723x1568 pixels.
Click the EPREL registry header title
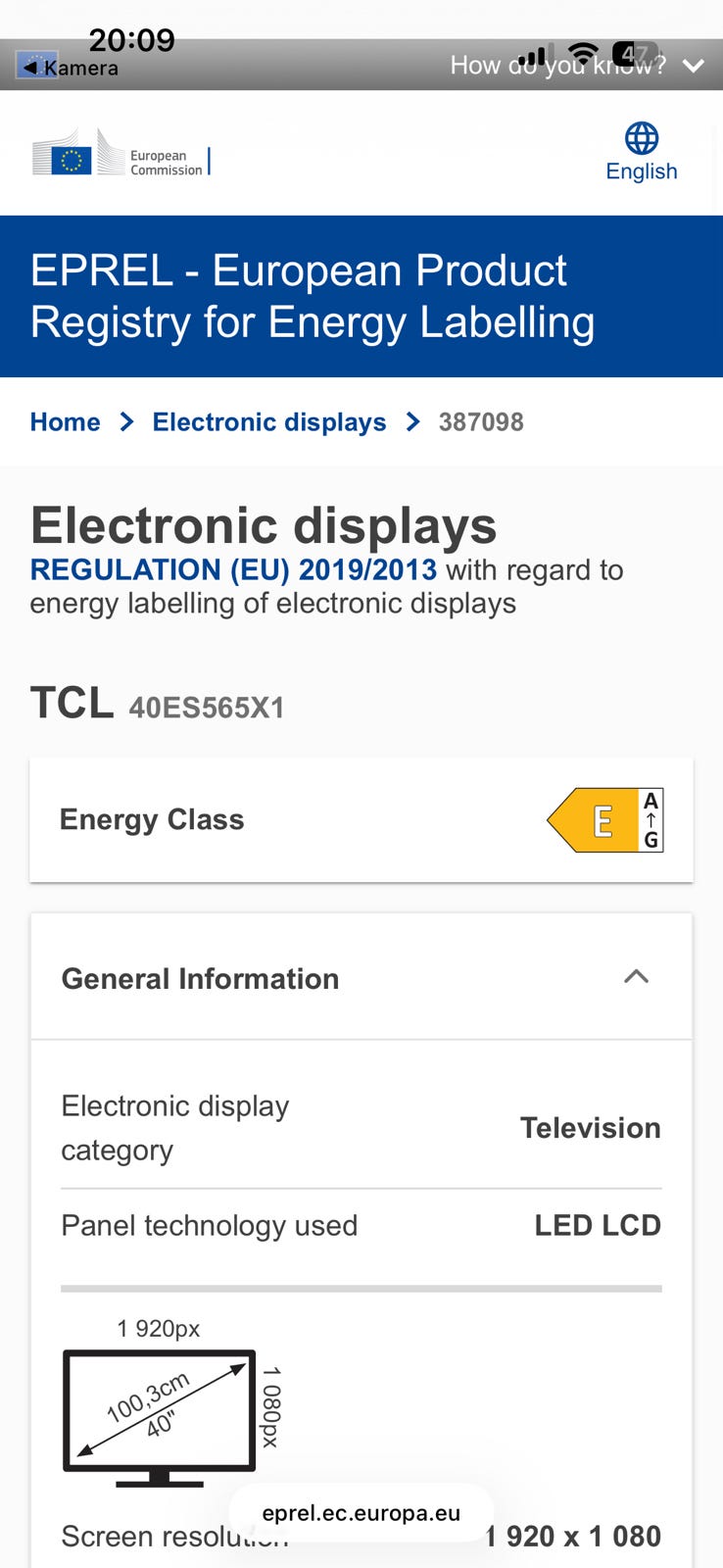[313, 296]
